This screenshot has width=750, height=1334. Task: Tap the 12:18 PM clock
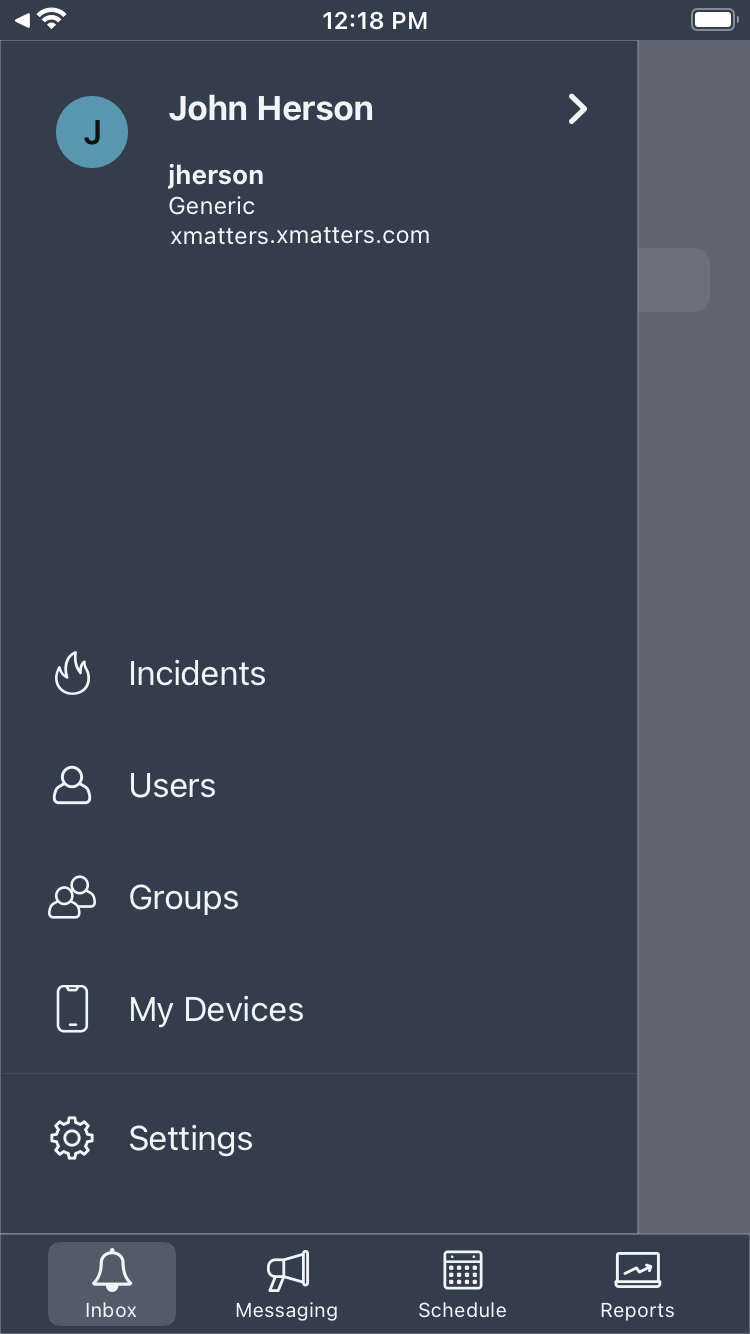(x=375, y=20)
